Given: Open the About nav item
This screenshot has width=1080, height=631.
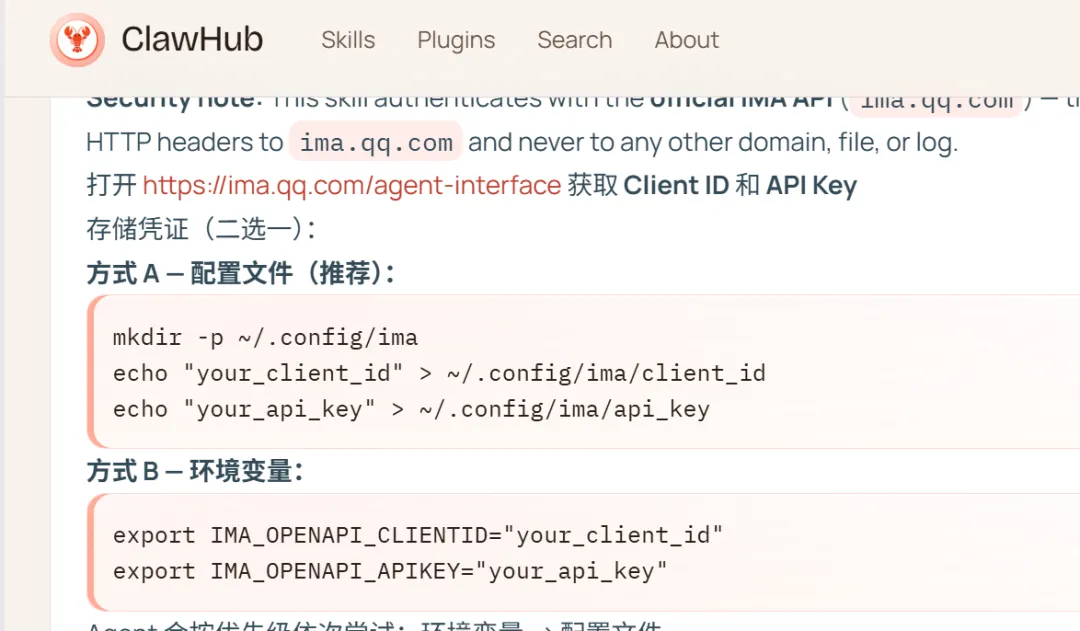Looking at the screenshot, I should coord(687,40).
